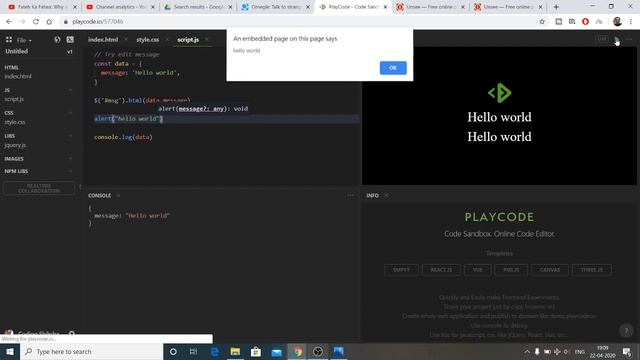Add a library in the LIBS section
The width and height of the screenshot is (640, 360).
pos(70,136)
